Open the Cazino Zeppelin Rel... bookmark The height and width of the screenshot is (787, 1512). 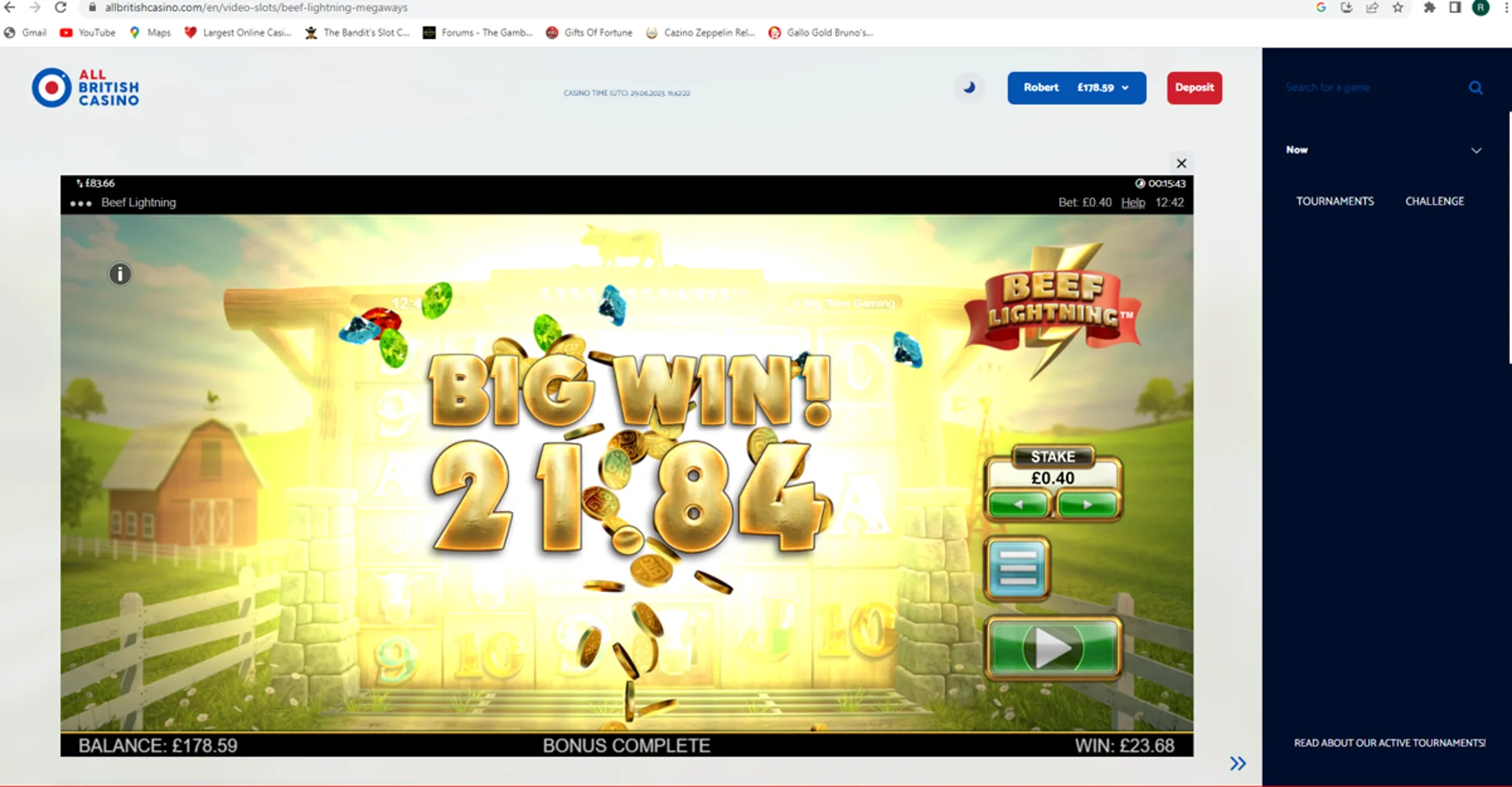click(701, 32)
